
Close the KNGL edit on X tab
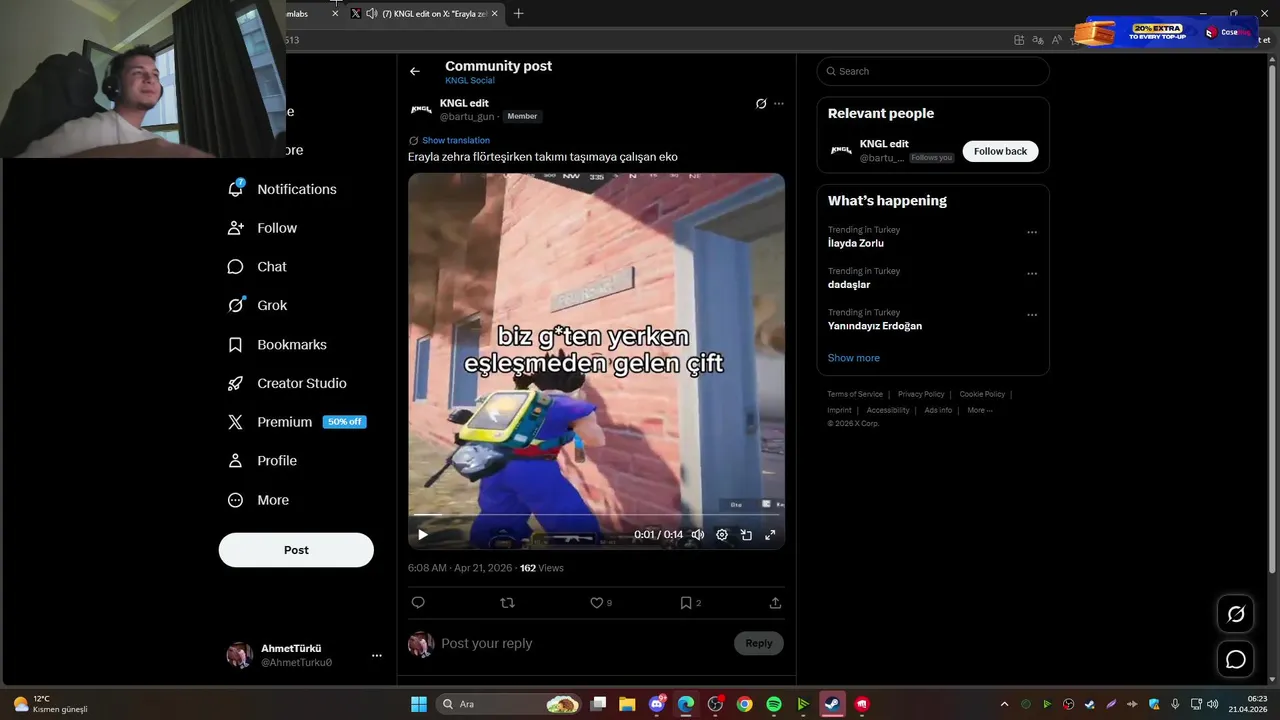click(x=494, y=13)
